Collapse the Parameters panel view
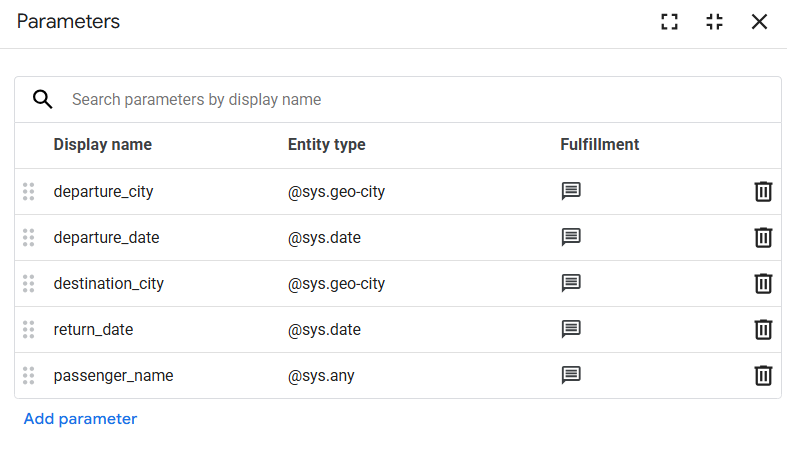Image resolution: width=787 pixels, height=462 pixels. 714,22
